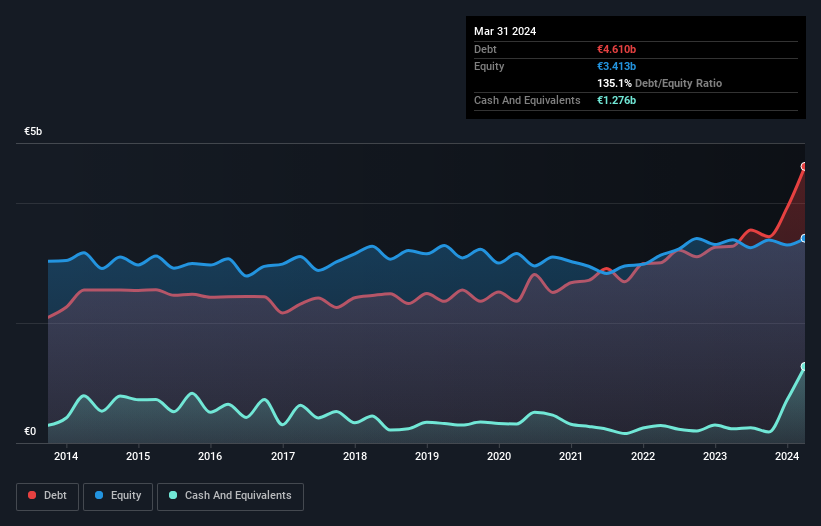The height and width of the screenshot is (526, 821).
Task: Click the 2016 x-axis label
Action: coord(210,456)
